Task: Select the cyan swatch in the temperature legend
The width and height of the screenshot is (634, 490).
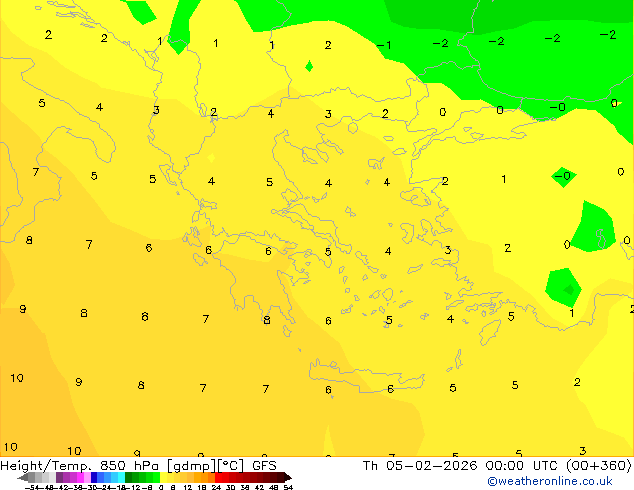Action: click(x=121, y=477)
